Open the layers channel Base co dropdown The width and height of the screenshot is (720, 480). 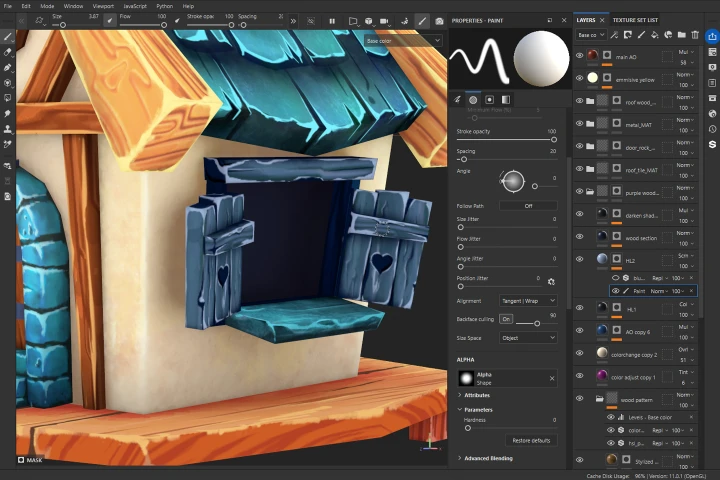click(x=591, y=35)
